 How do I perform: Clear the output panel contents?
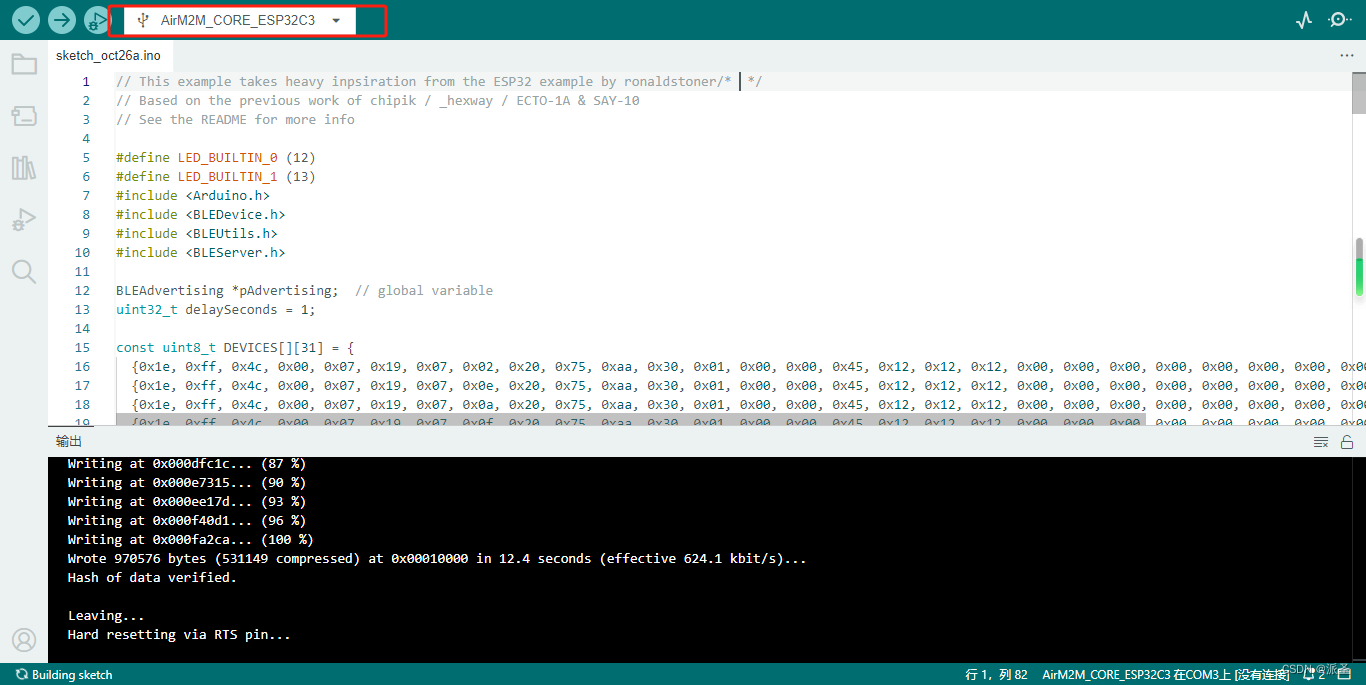[1321, 442]
